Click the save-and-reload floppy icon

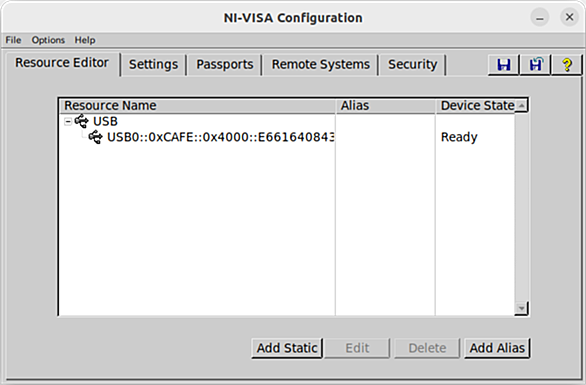pos(535,65)
